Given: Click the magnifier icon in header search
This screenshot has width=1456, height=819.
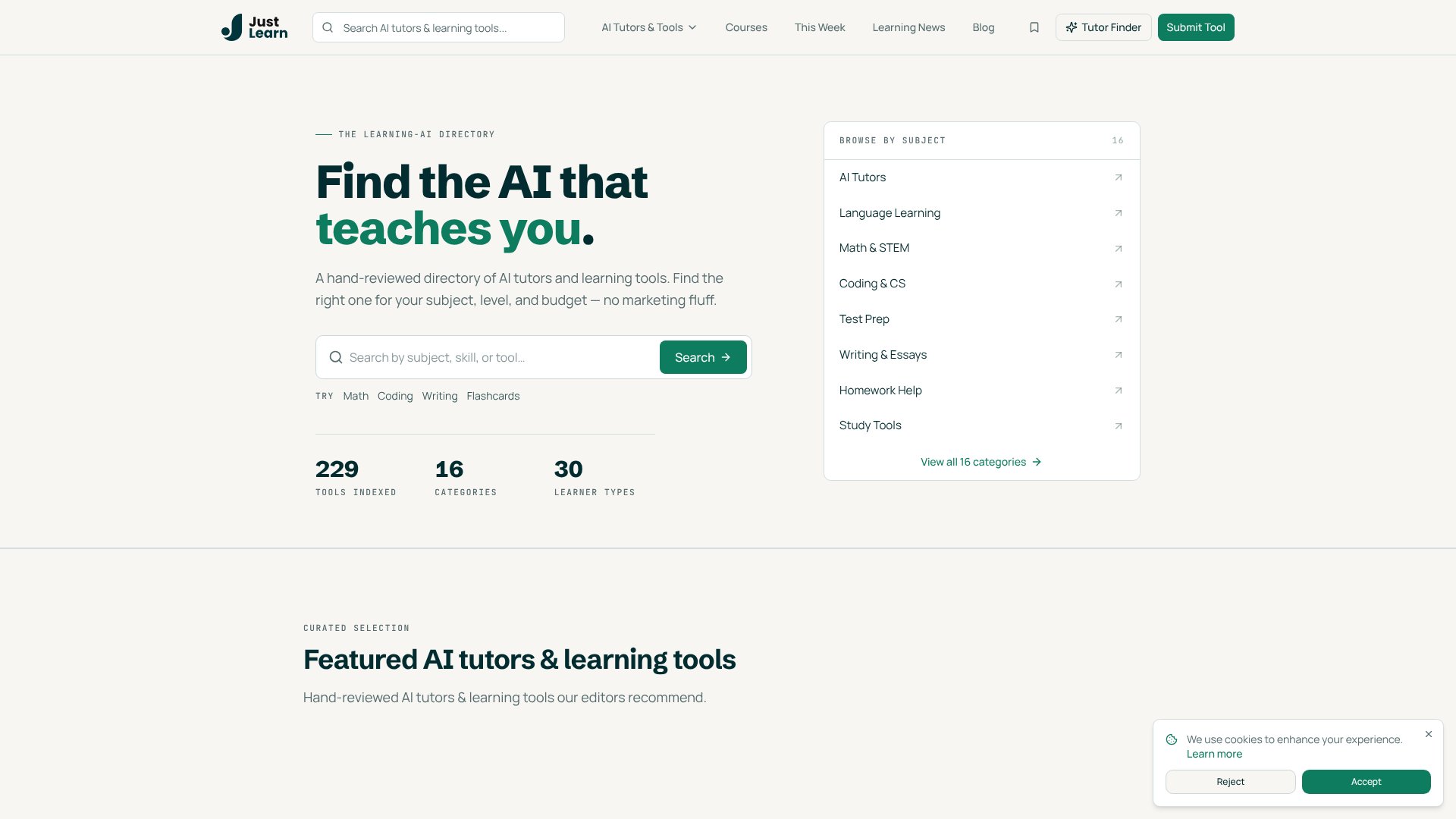Looking at the screenshot, I should click(328, 27).
